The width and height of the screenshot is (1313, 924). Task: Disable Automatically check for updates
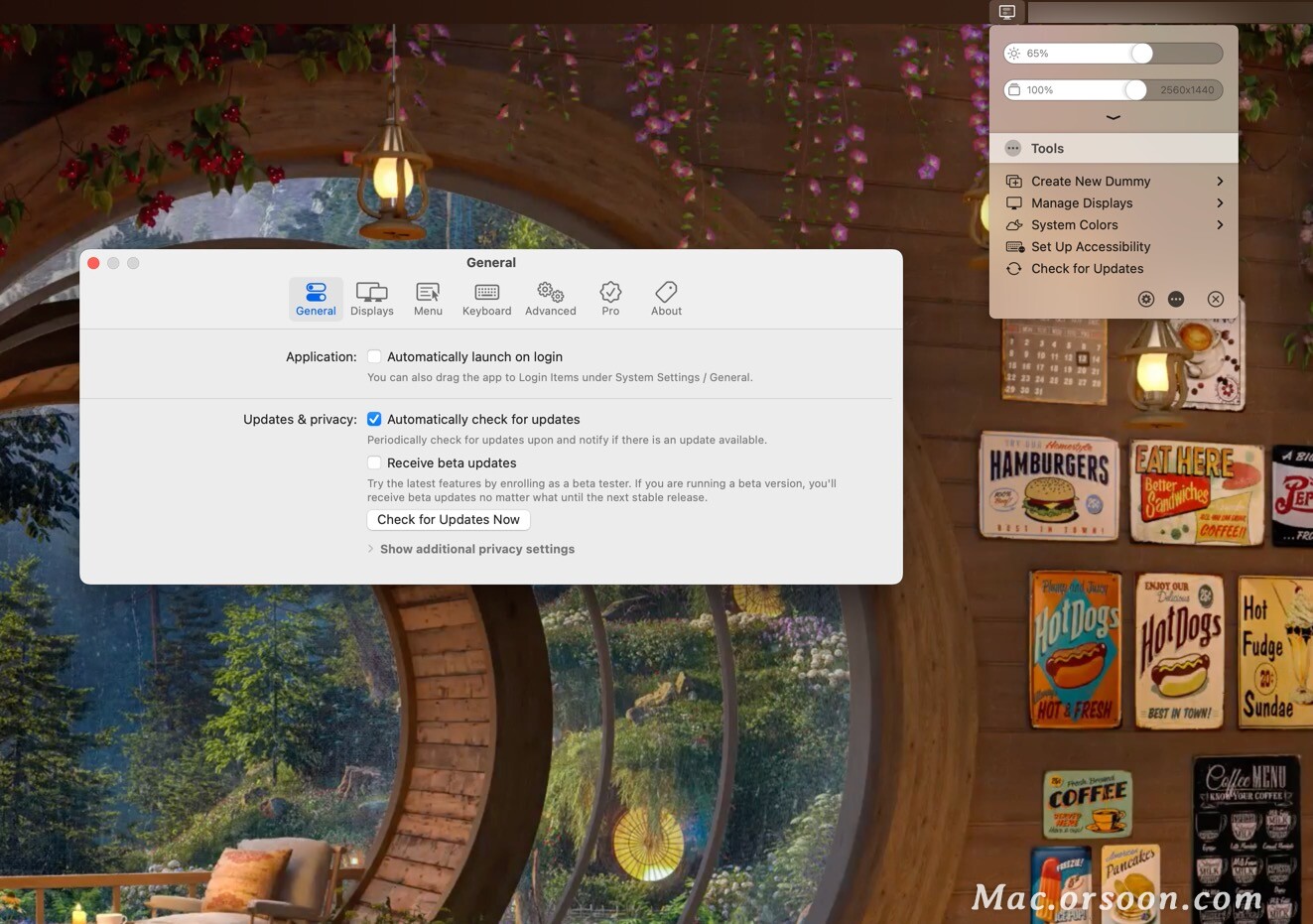(374, 419)
